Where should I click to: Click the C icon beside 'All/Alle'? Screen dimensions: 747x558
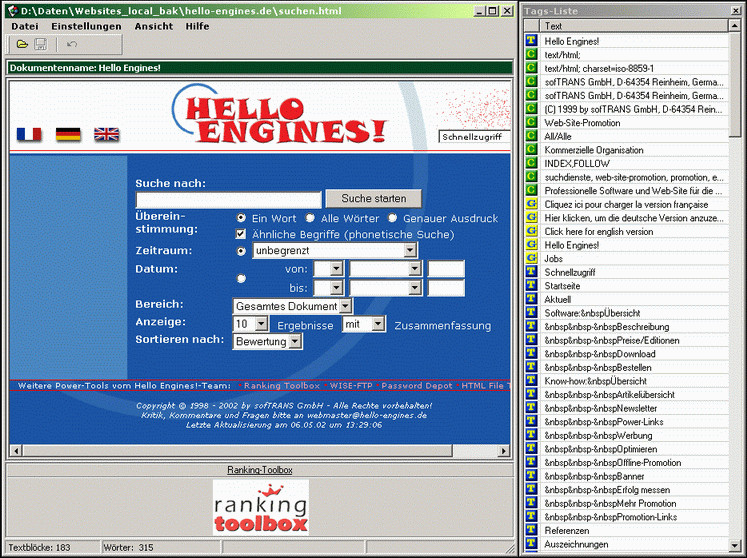pos(531,136)
